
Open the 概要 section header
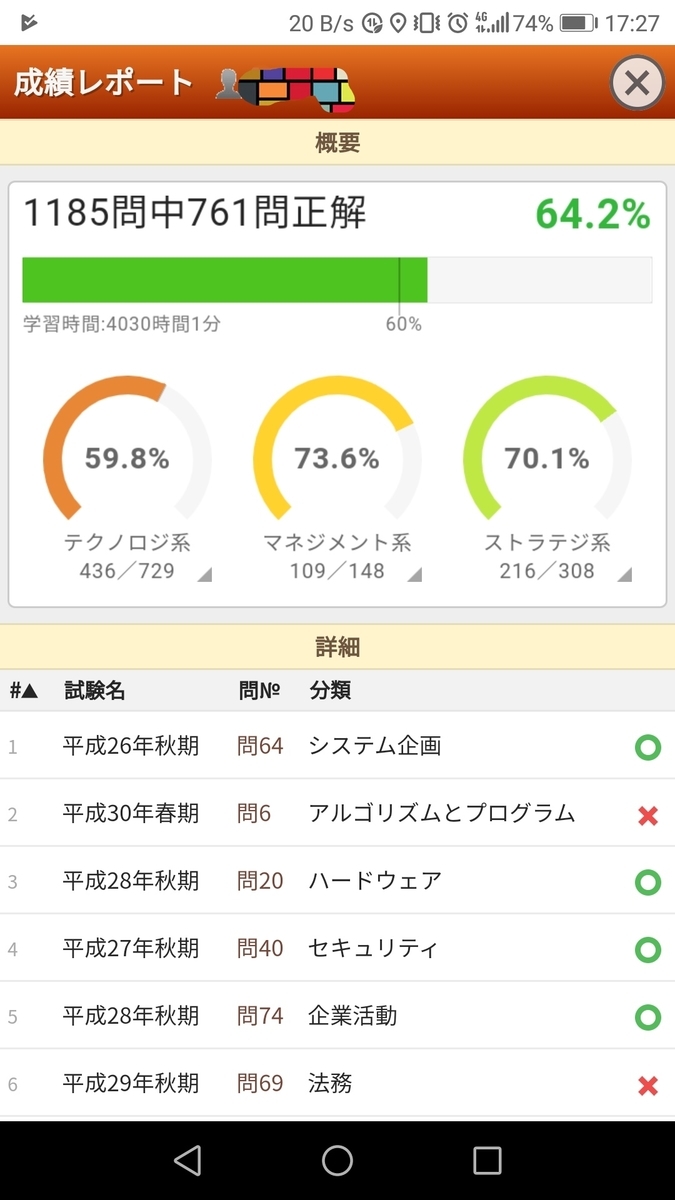(337, 142)
